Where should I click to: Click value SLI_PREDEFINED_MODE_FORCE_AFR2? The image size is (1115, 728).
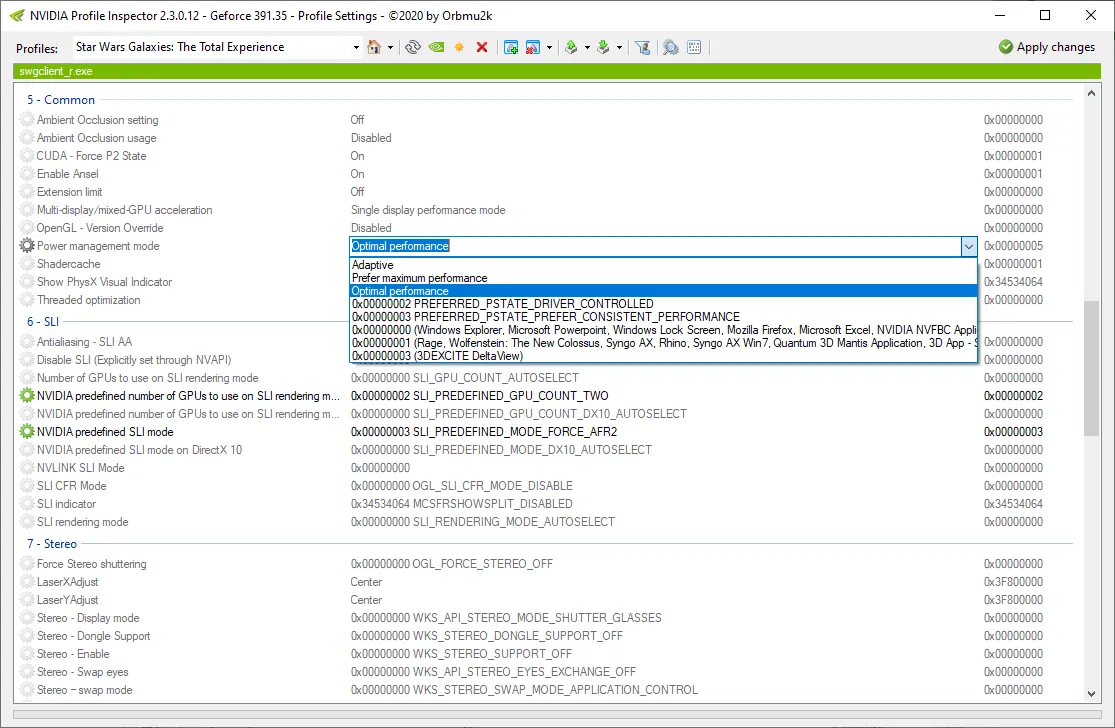pyautogui.click(x=484, y=432)
